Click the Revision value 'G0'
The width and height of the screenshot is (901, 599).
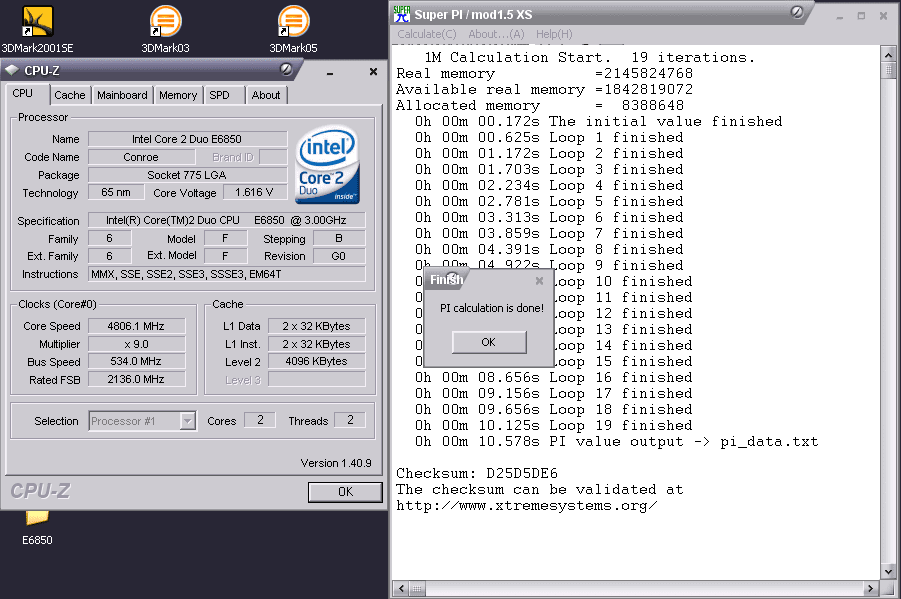click(x=339, y=256)
